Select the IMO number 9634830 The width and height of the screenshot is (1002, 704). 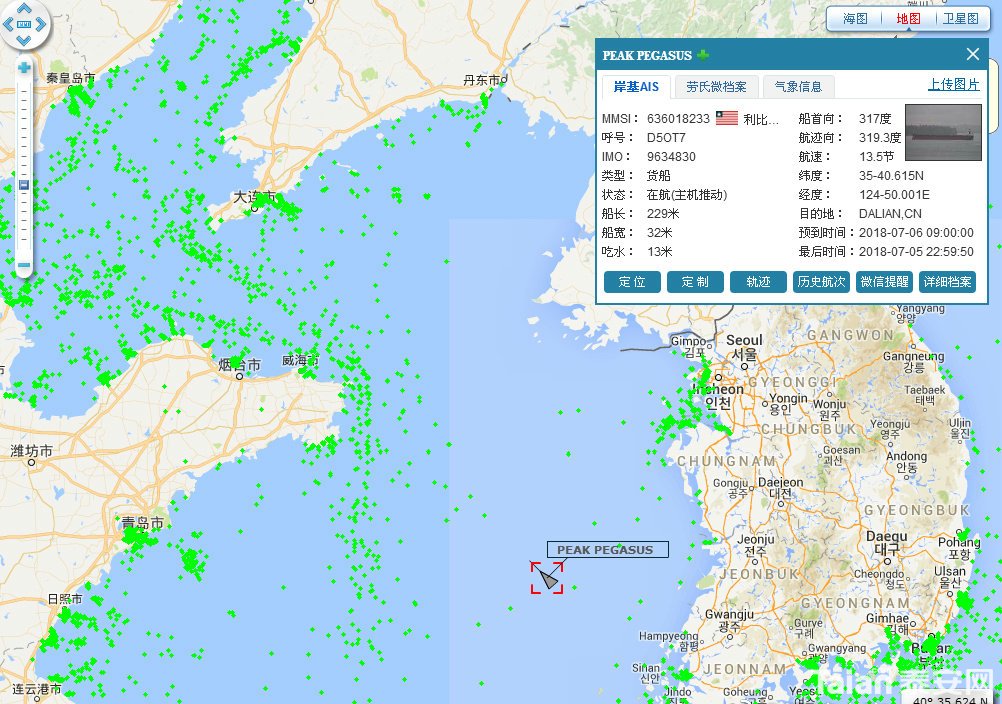click(x=671, y=157)
